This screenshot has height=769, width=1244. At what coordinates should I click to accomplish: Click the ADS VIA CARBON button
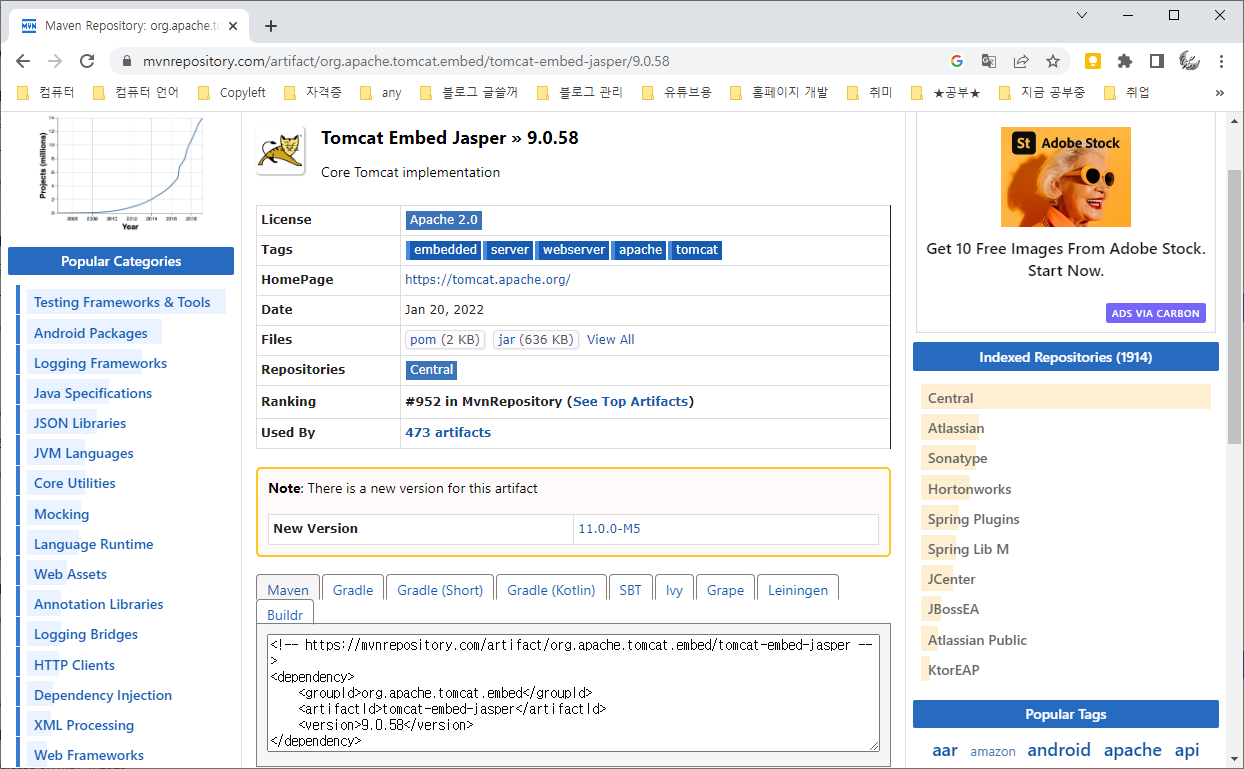pyautogui.click(x=1156, y=313)
